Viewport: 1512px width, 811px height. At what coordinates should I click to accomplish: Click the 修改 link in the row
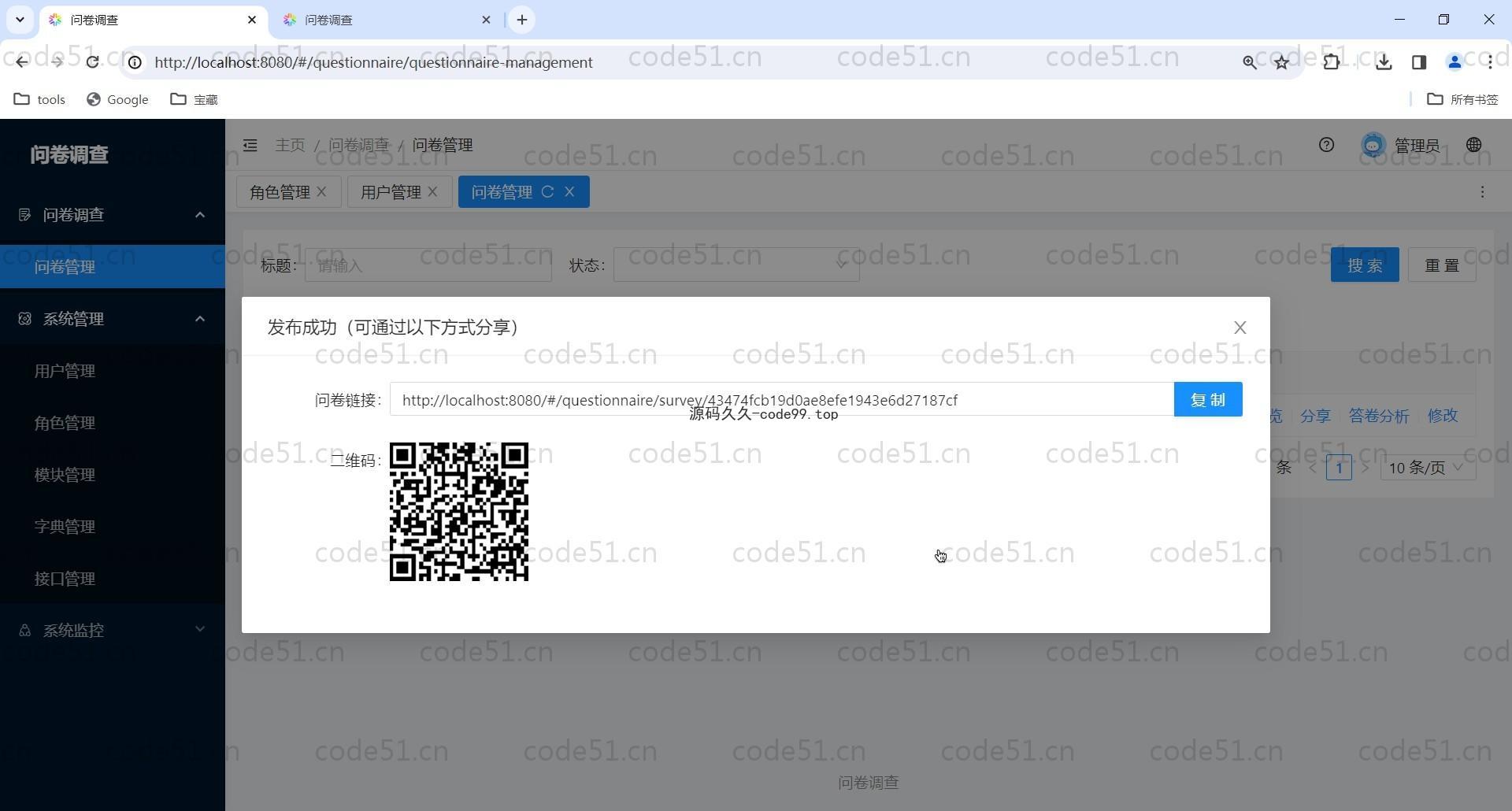[1443, 416]
